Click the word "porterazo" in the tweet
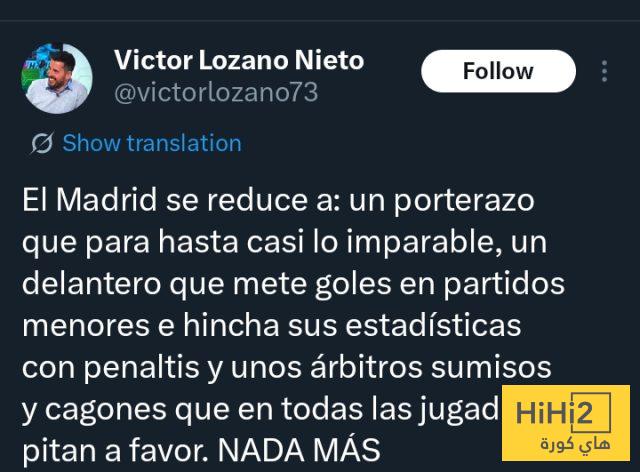Screen dimensions: 640x472 [464, 201]
